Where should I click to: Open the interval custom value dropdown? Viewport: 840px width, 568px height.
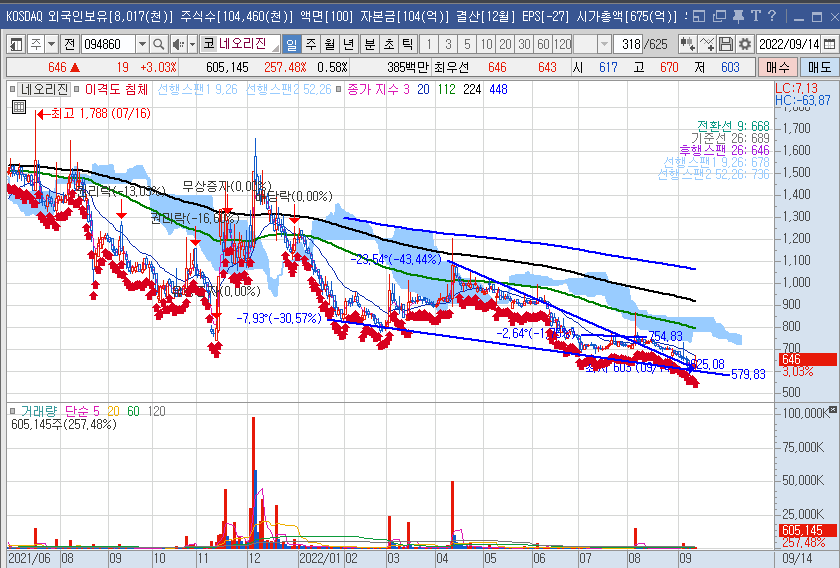604,44
